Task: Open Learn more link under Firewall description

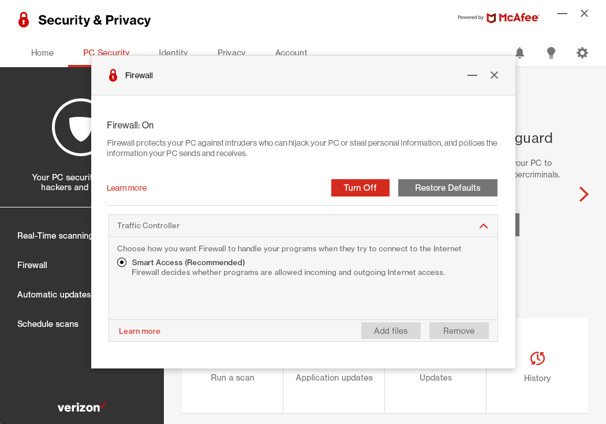Action: [x=127, y=188]
